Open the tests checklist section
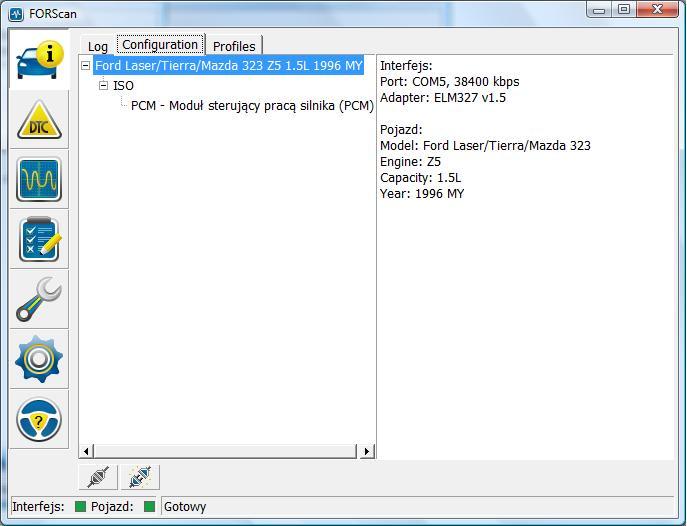 click(39, 240)
